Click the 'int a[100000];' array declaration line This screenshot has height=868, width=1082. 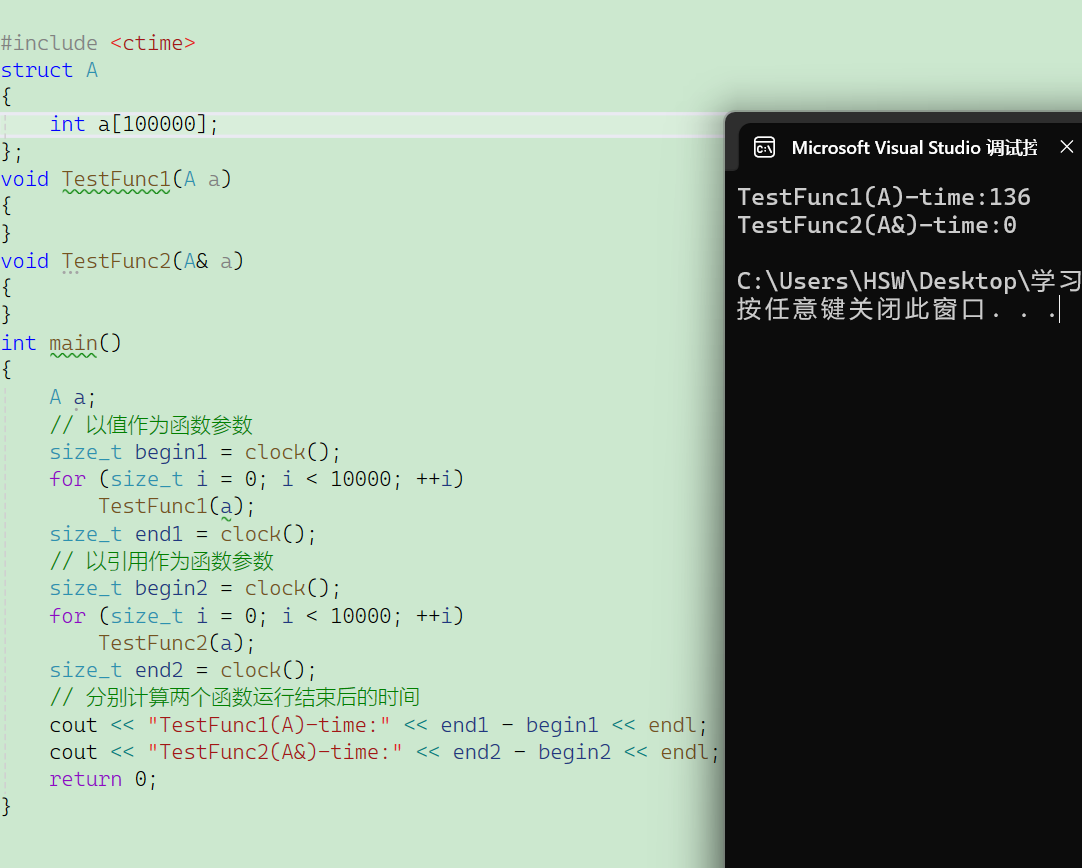[x=134, y=124]
